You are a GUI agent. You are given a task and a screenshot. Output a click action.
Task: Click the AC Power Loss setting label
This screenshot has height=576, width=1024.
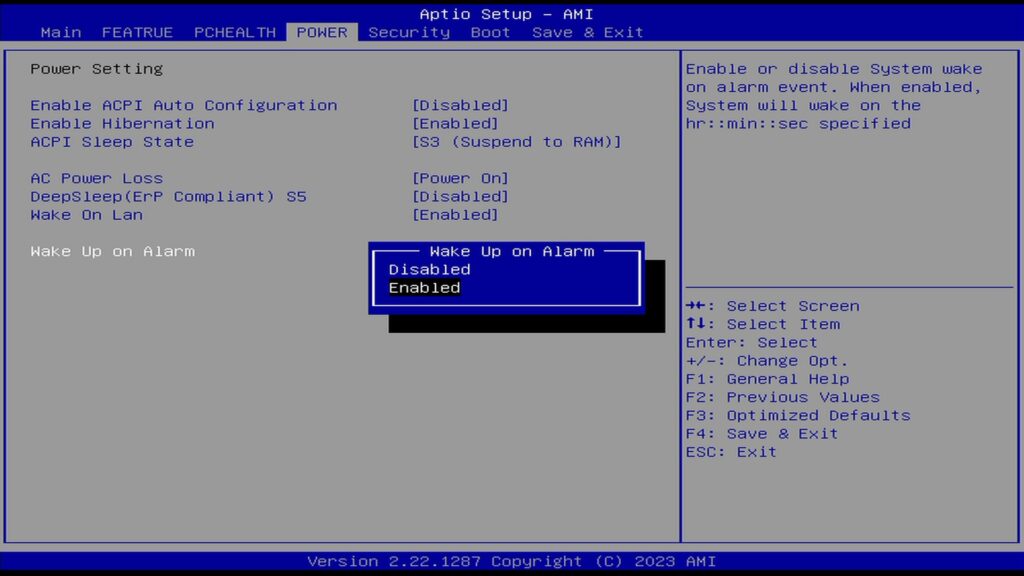(96, 178)
